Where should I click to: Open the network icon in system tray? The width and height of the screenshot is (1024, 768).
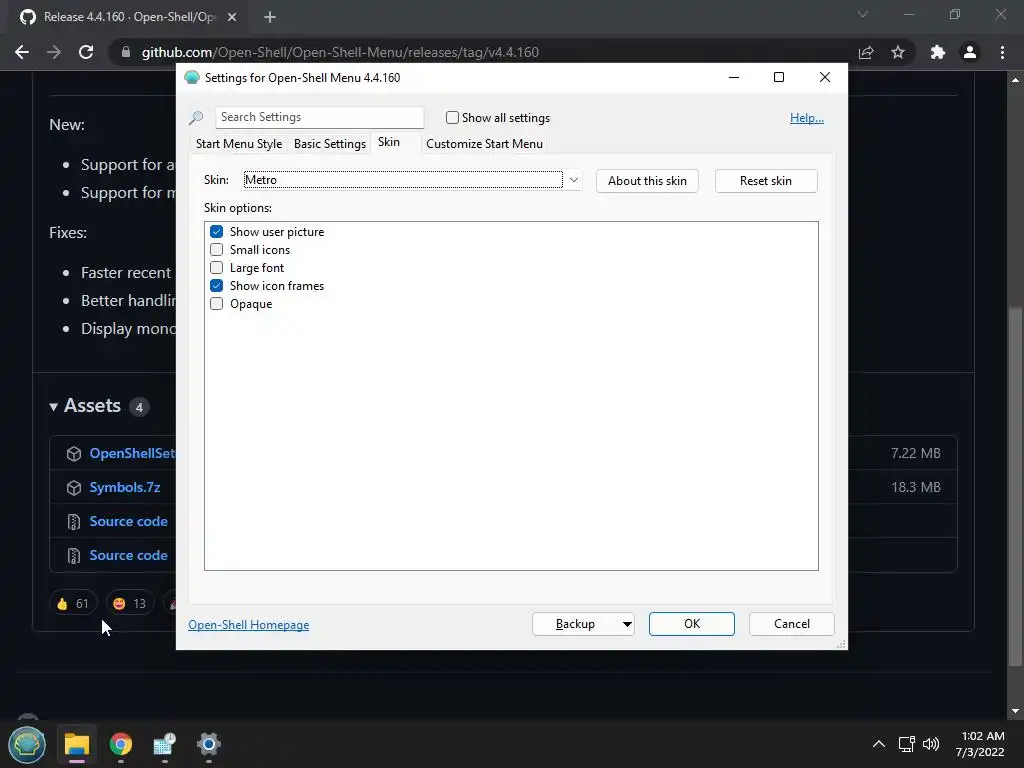click(906, 744)
